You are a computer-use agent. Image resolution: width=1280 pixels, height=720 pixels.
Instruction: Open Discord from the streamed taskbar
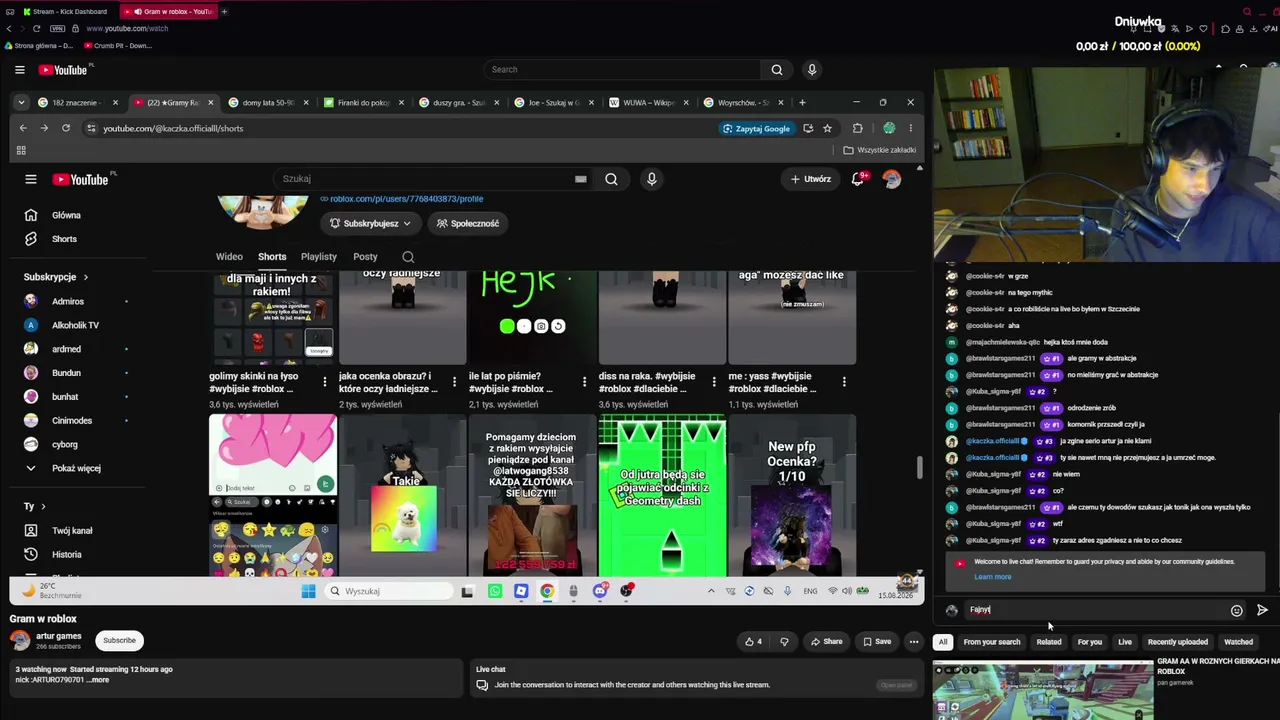point(599,591)
